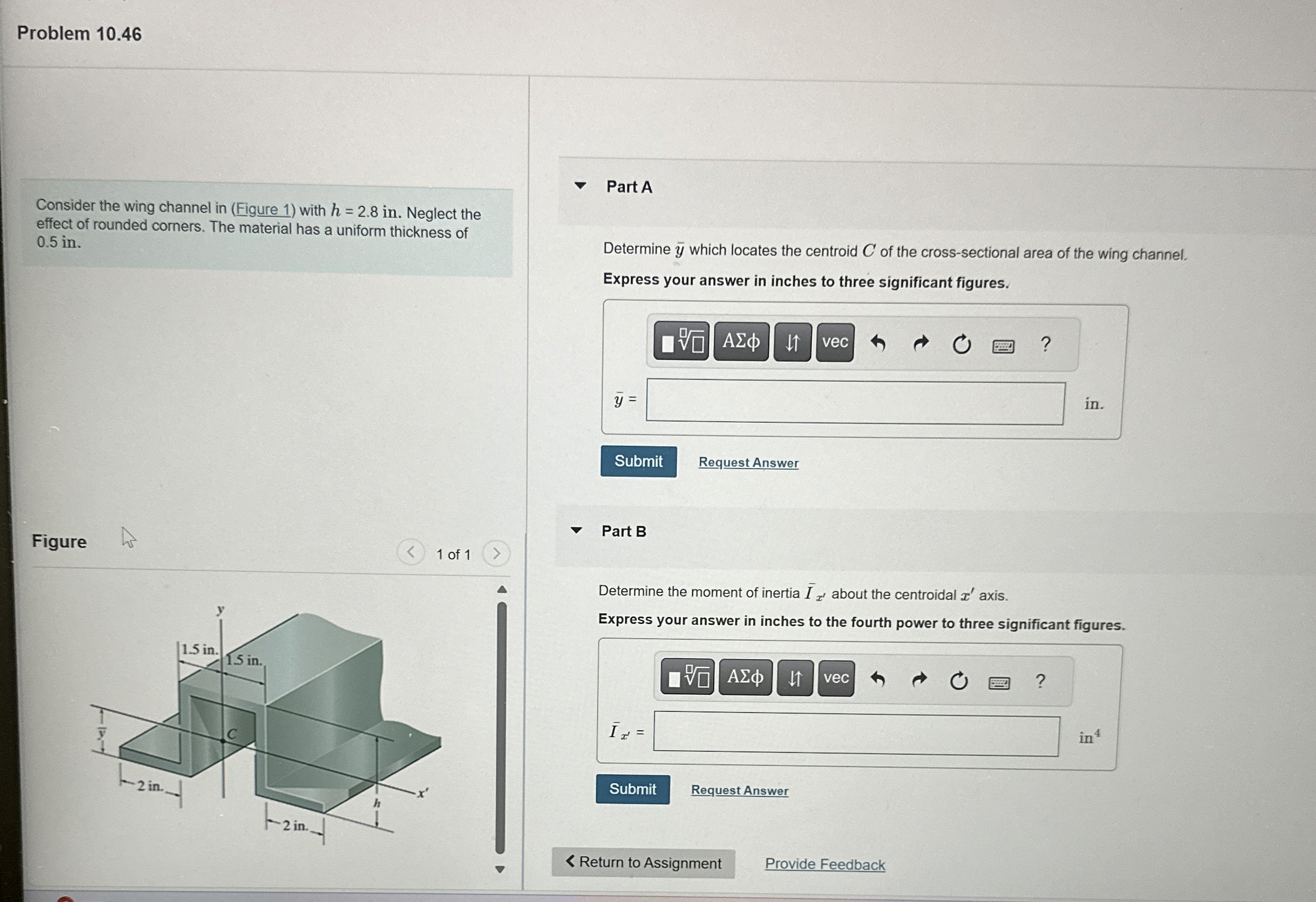Image resolution: width=1316 pixels, height=902 pixels.
Task: Open Part A help question mark
Action: [x=1045, y=344]
